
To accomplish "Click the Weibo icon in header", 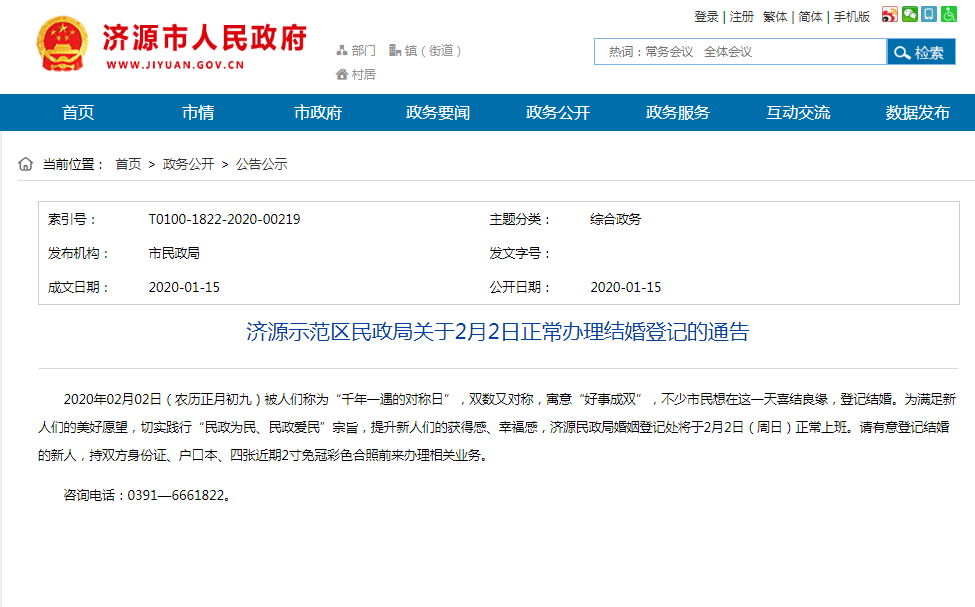I will tap(890, 15).
